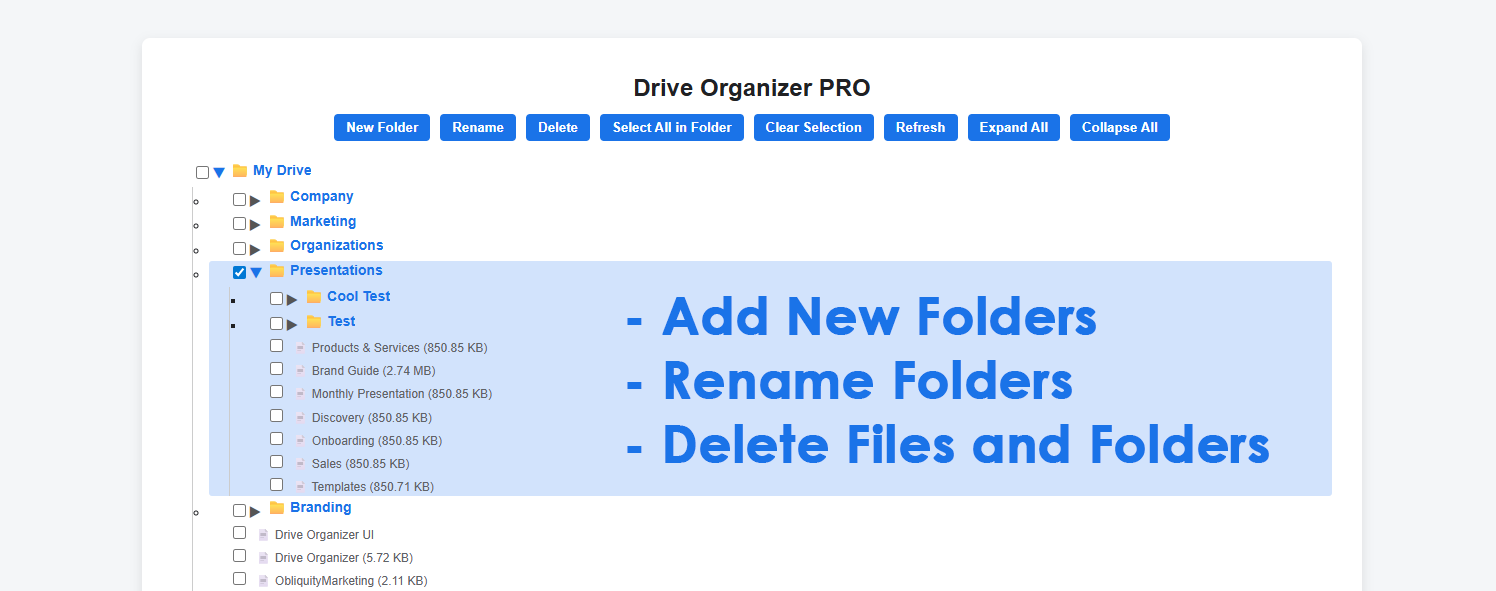Click the Drive Organizer UI file icon
1496x591 pixels.
(263, 535)
